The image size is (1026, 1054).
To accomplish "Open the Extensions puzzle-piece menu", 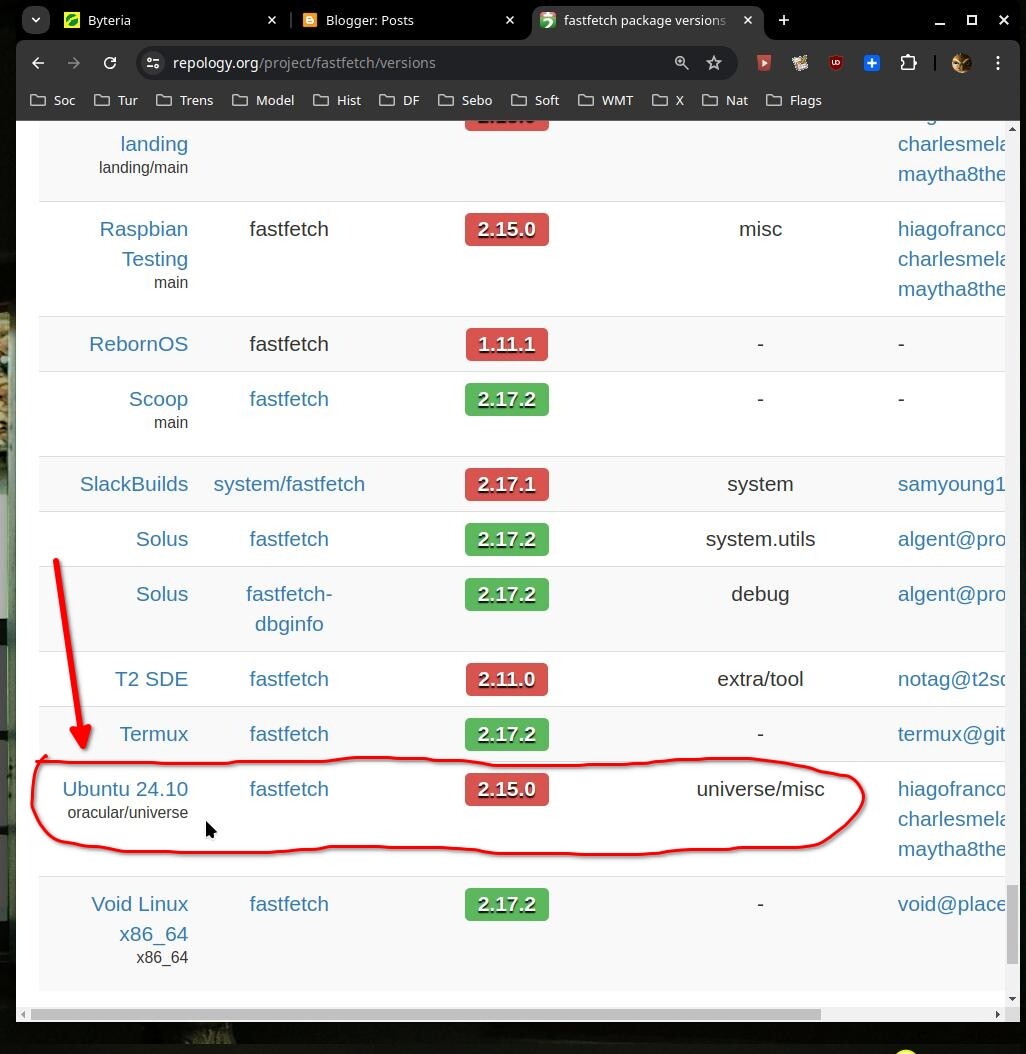I will [908, 63].
